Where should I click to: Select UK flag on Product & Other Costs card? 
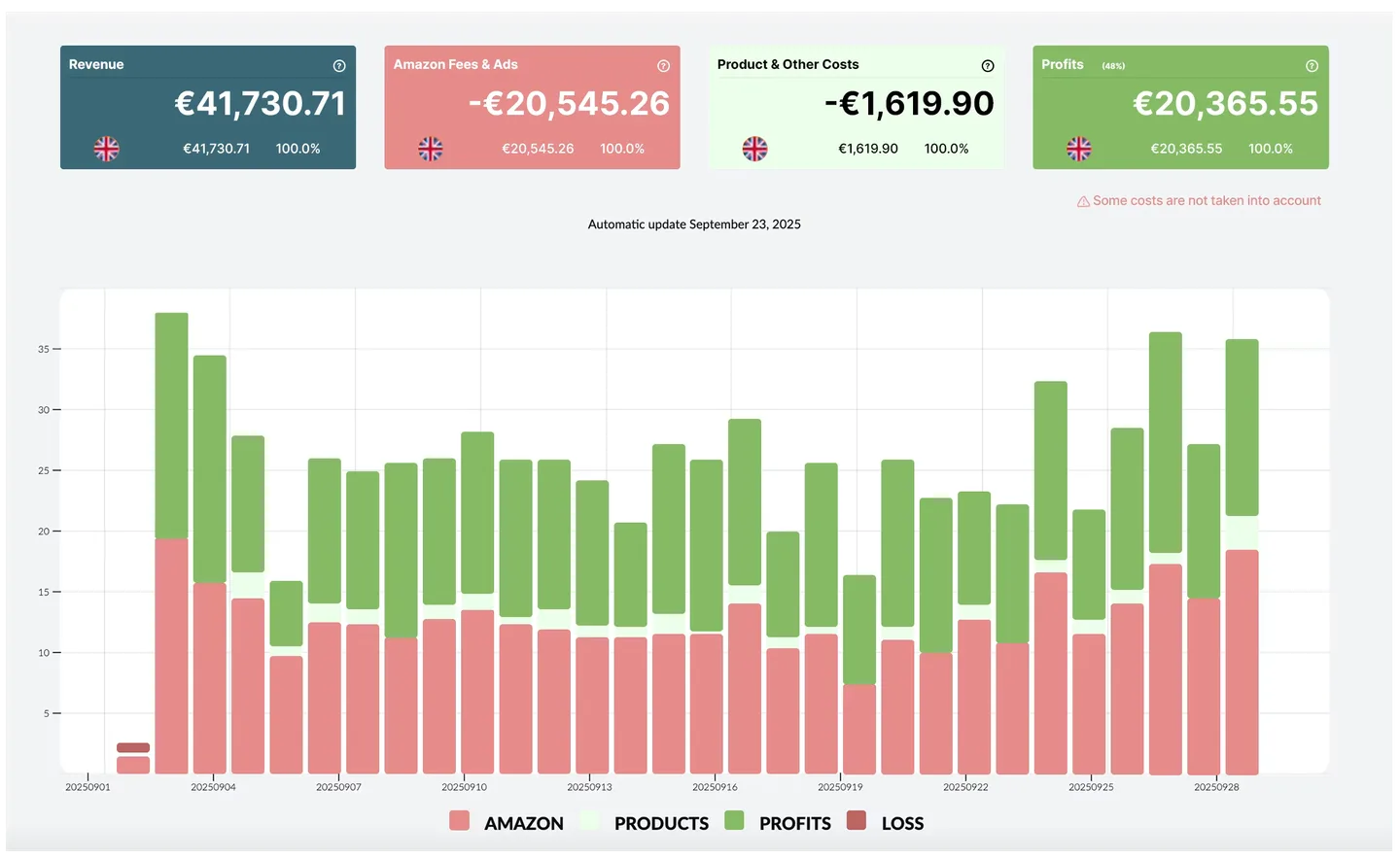(x=754, y=149)
